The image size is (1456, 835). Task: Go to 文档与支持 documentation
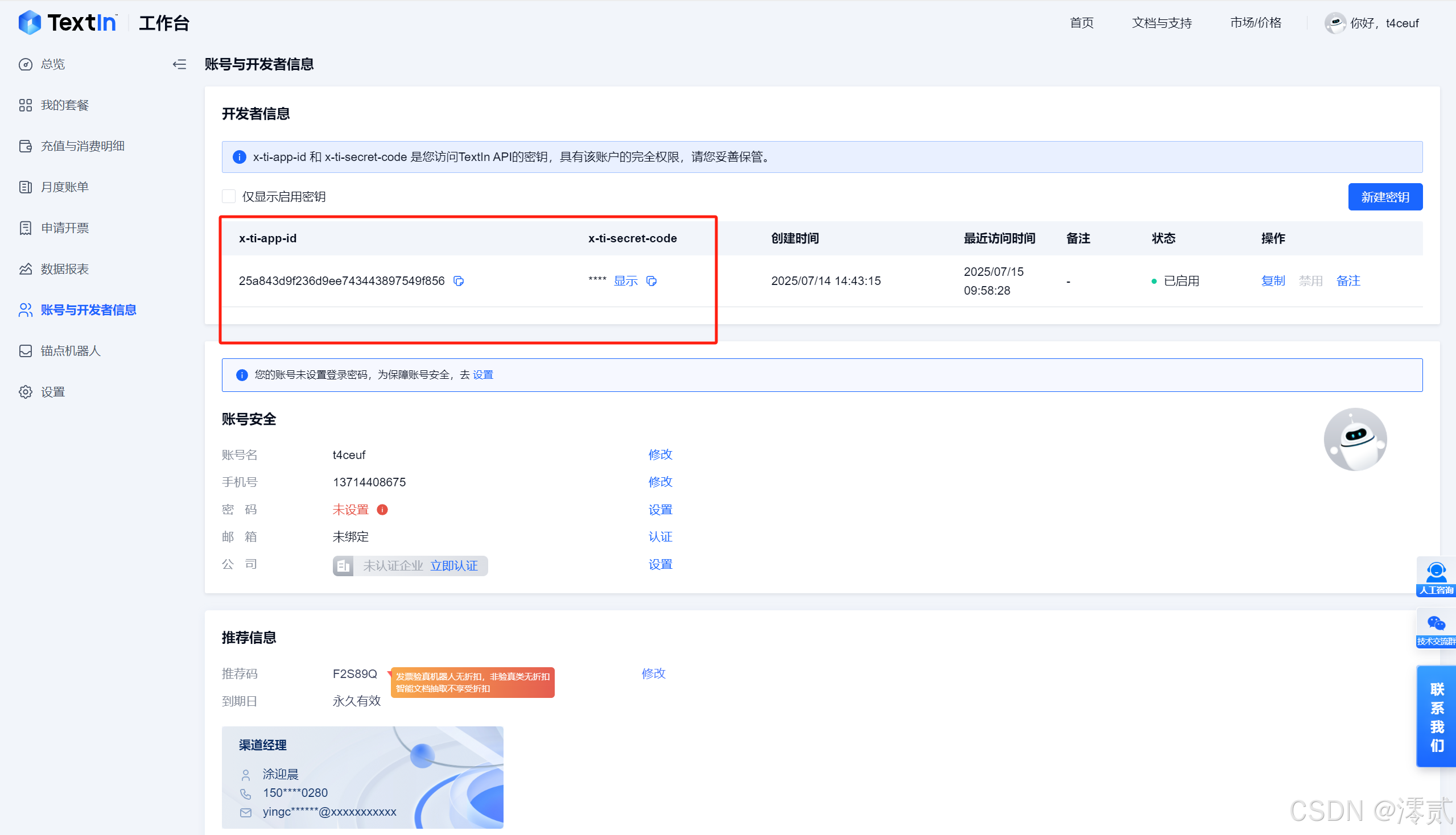pyautogui.click(x=1161, y=23)
